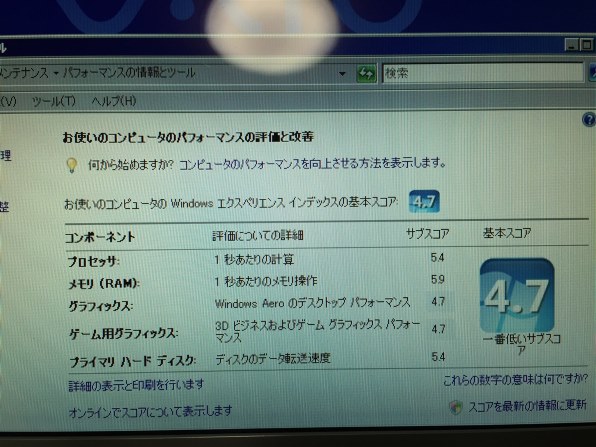Click the light bulb tip icon
This screenshot has width=596, height=447.
[71, 165]
